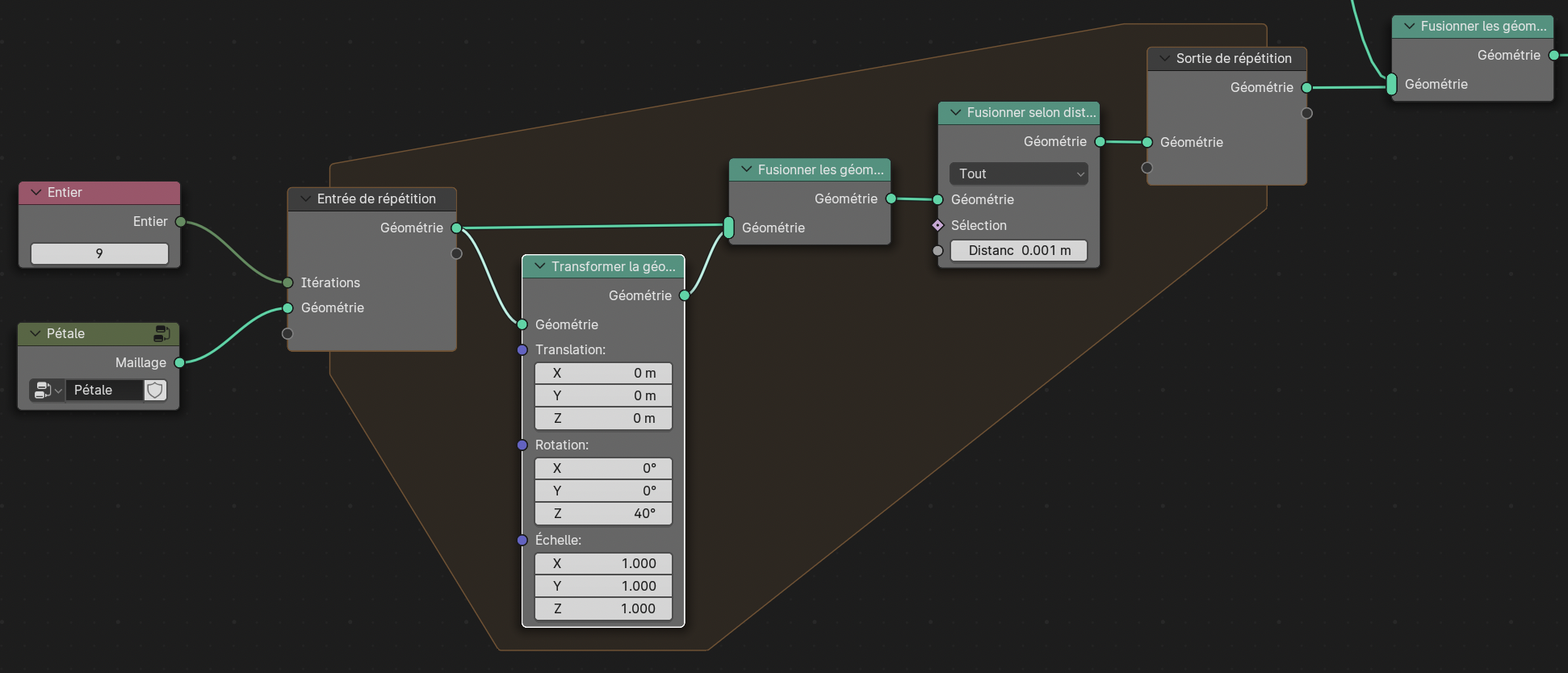Collapse the Transformer la géo... node
1568x673 pixels.
(x=540, y=266)
